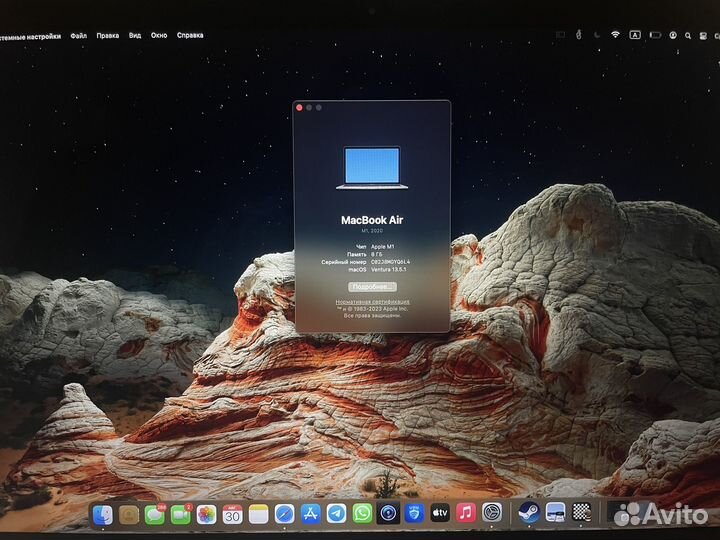Click the serial number value
This screenshot has height=540, width=720.
click(390, 262)
